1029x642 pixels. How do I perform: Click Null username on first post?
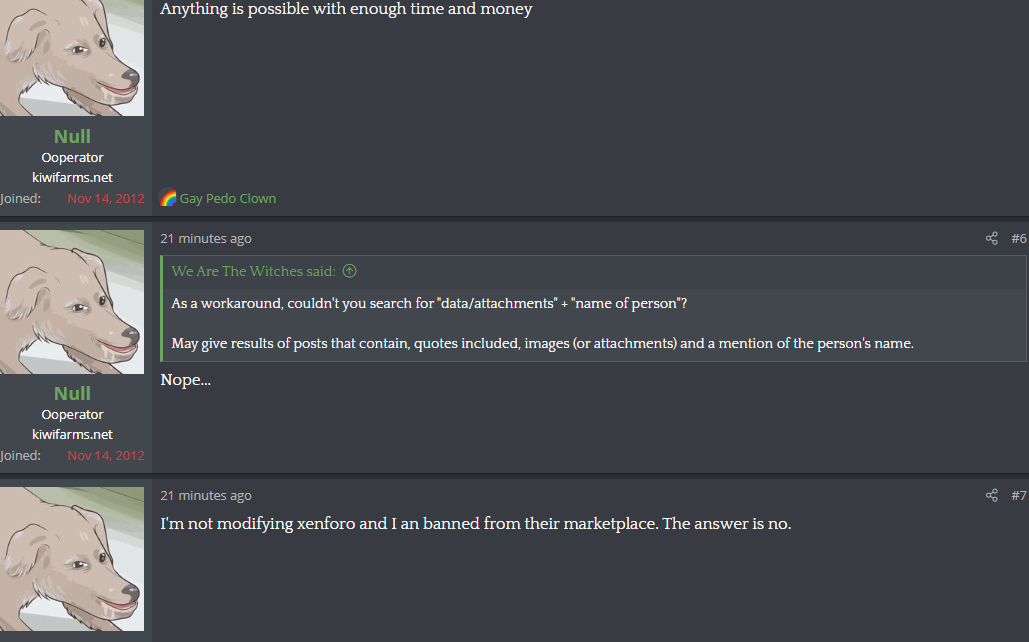tap(72, 137)
